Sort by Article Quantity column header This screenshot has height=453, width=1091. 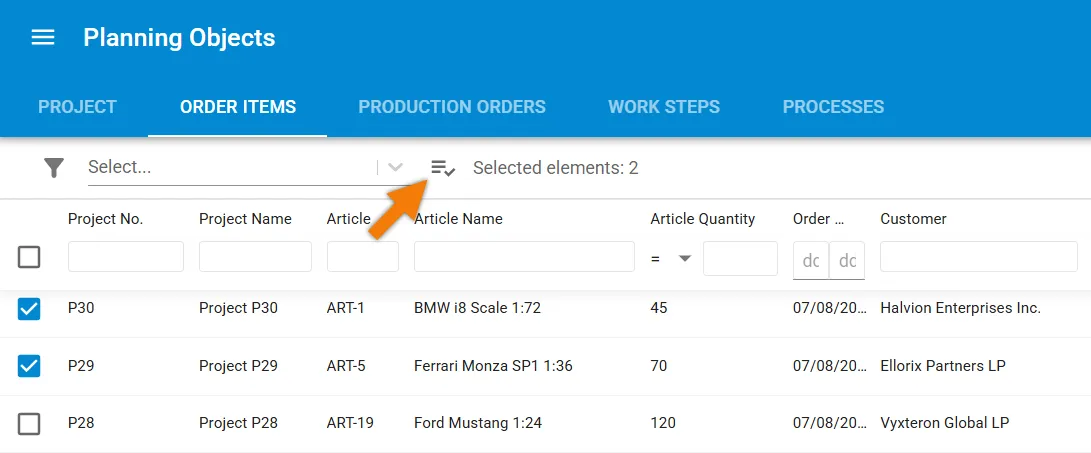(703, 218)
